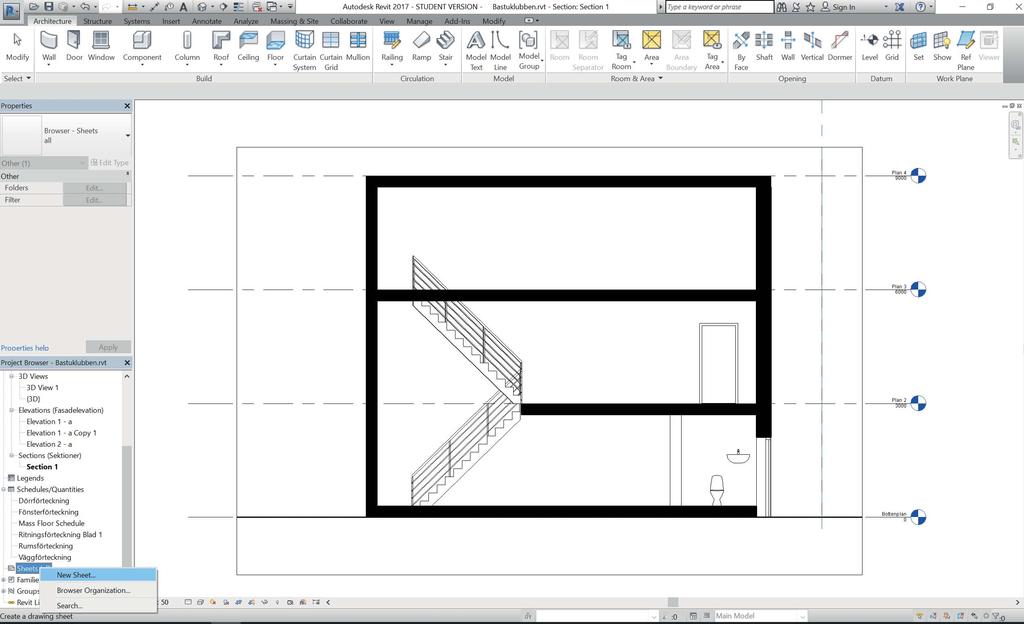Select the 3D View 1 item
Screen dimensions: 1024x624
coord(42,388)
